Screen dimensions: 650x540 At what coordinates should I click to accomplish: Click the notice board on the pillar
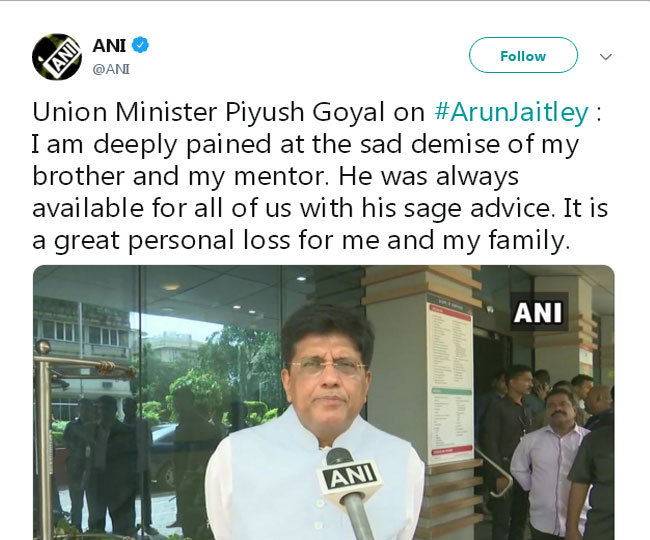[x=450, y=379]
